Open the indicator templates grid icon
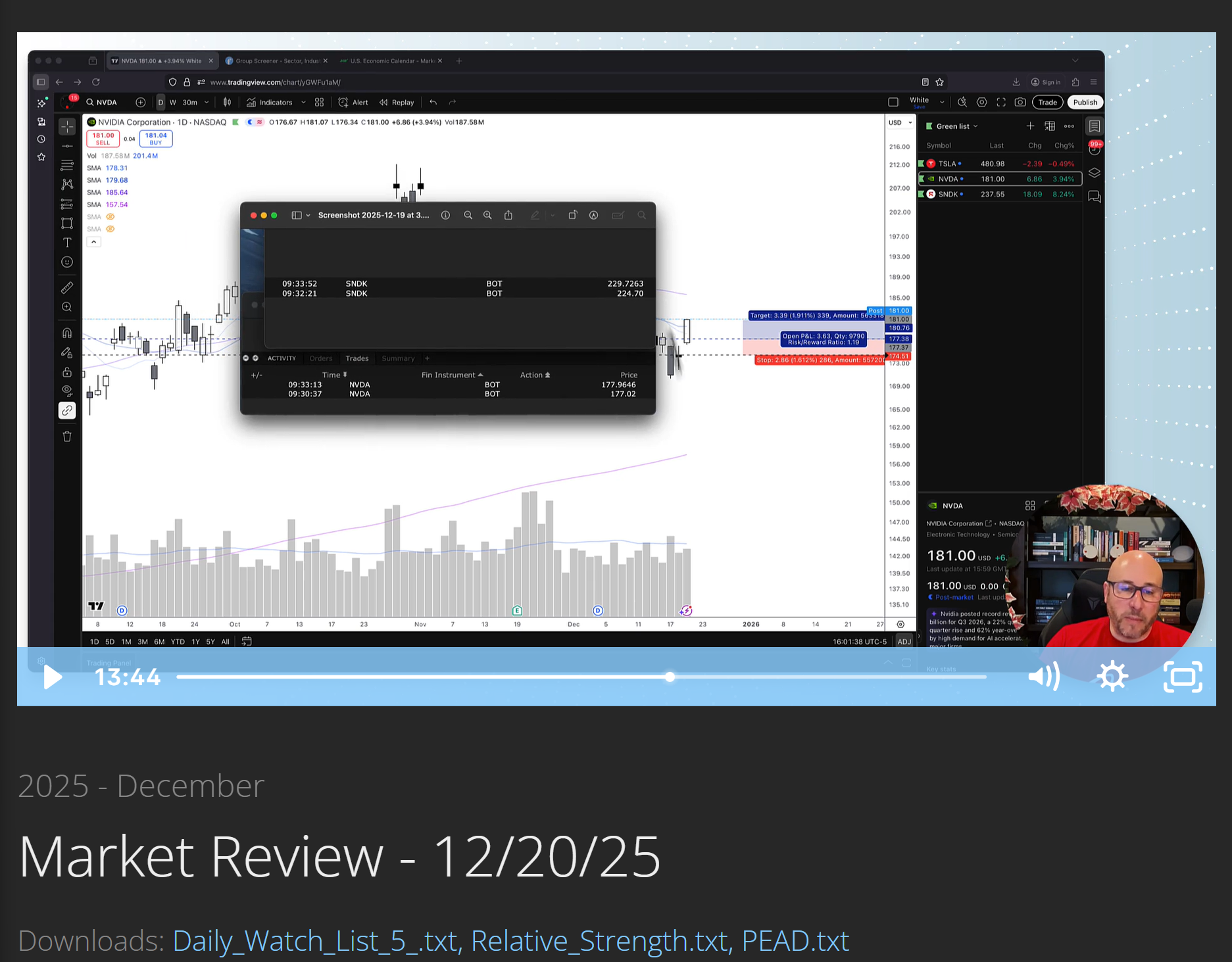1232x962 pixels. (319, 103)
